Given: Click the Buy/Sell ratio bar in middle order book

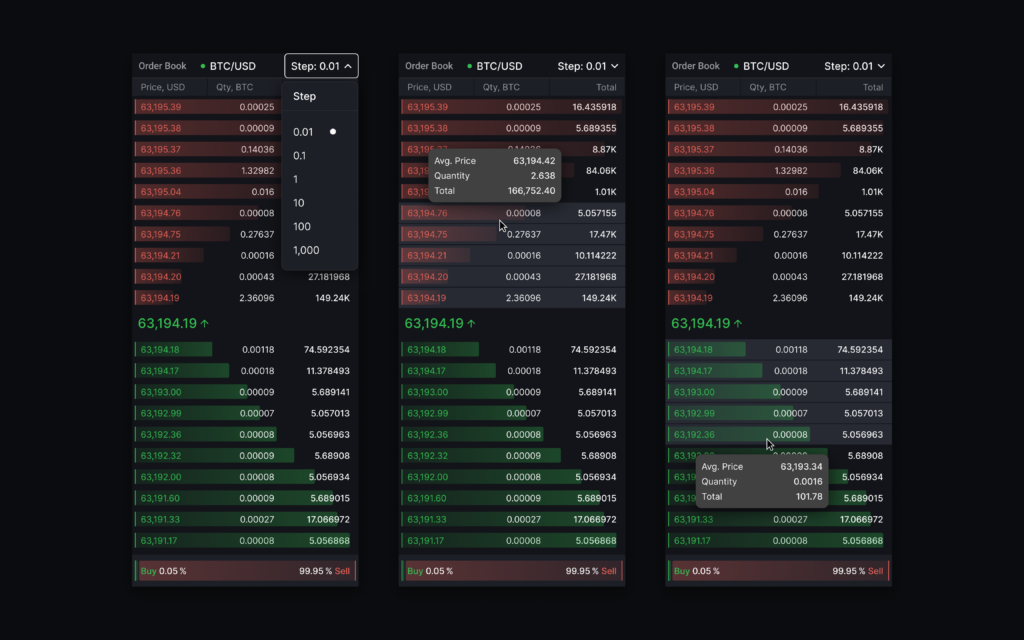Looking at the screenshot, I should click(x=512, y=571).
